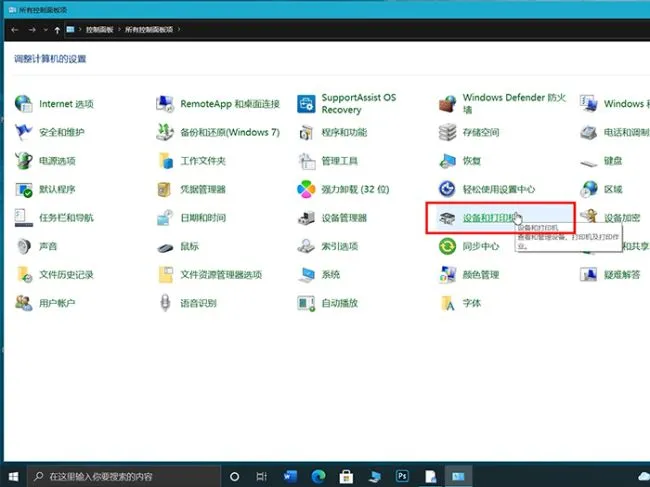This screenshot has width=650, height=487.
Task: Open the 工作文件夹 icon
Action: click(x=165, y=160)
